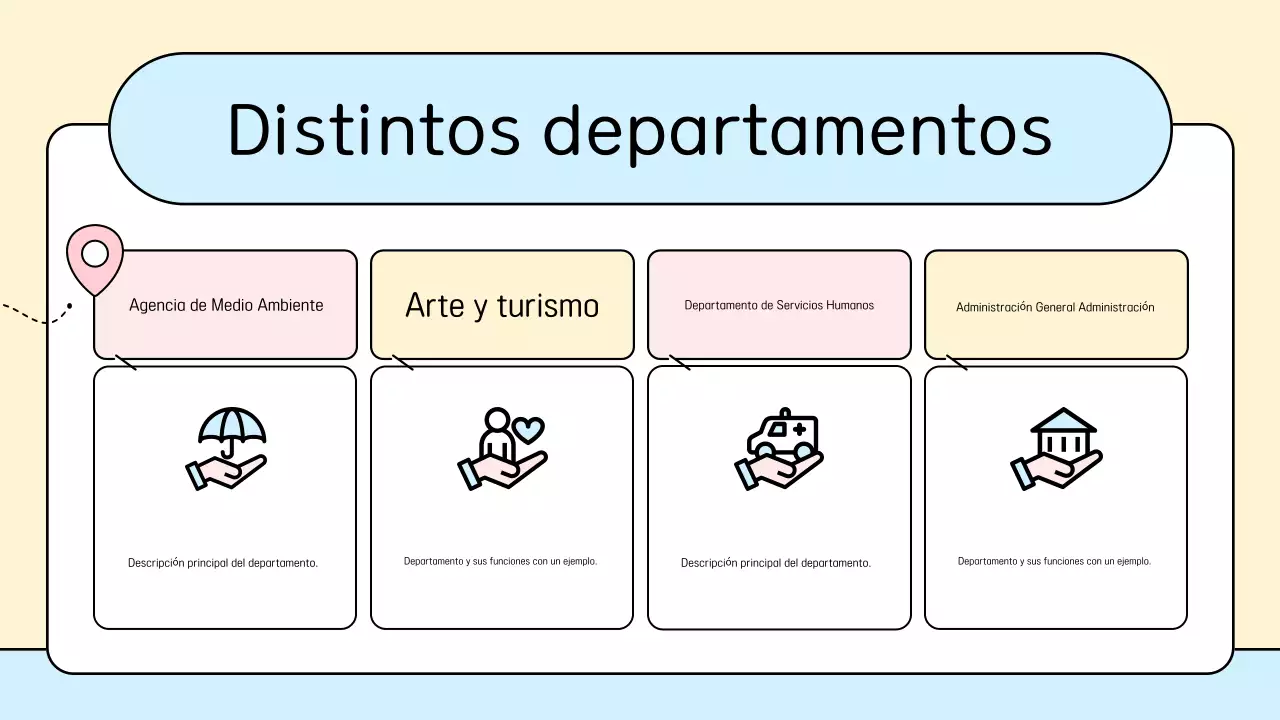This screenshot has width=1280, height=720.
Task: Click the pink location pin marker
Action: pyautogui.click(x=94, y=255)
